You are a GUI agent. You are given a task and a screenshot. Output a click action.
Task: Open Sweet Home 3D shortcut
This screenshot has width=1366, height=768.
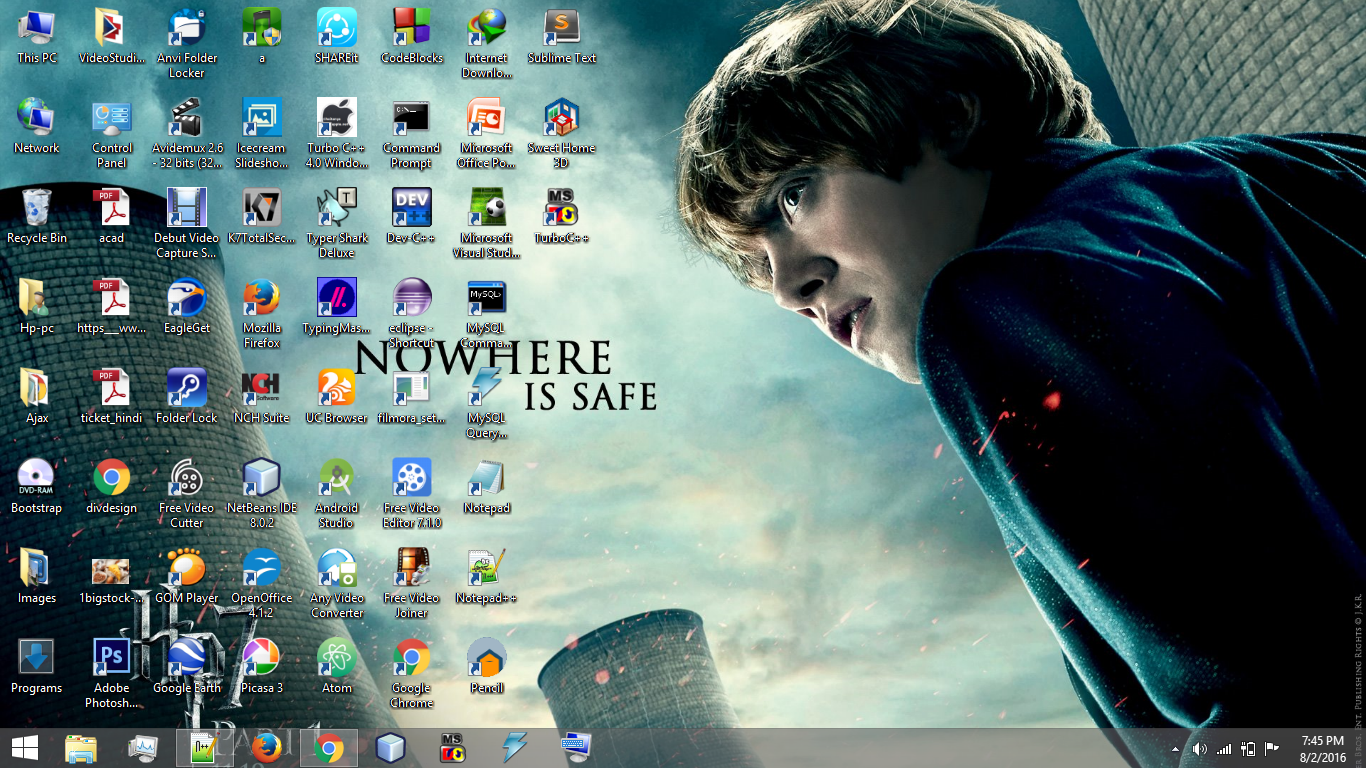[x=562, y=134]
